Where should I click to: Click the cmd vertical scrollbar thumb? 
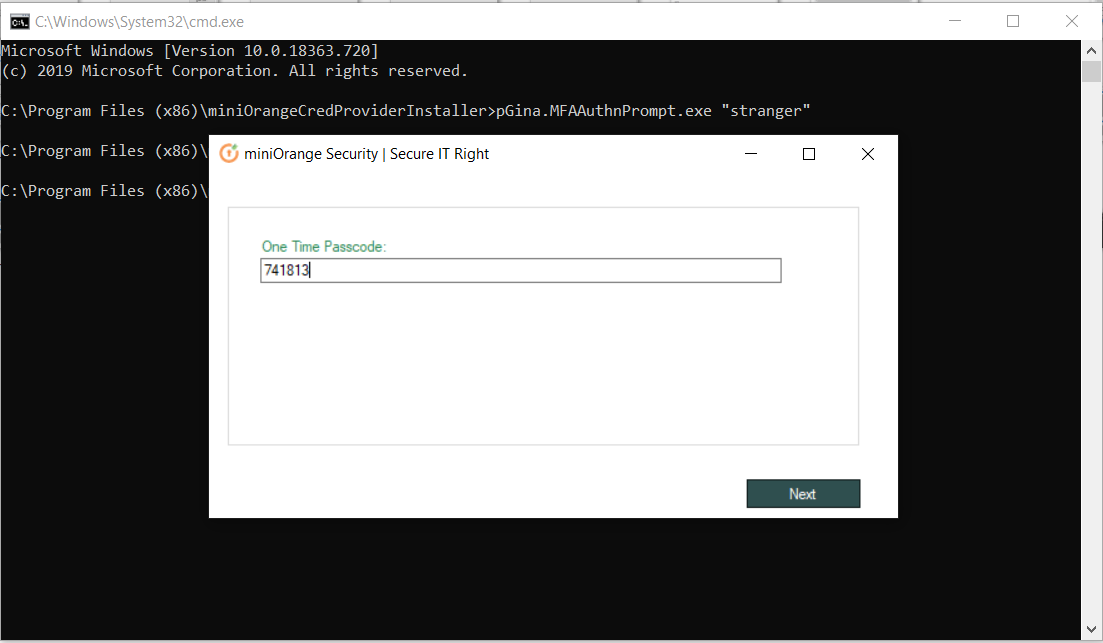coord(1091,72)
